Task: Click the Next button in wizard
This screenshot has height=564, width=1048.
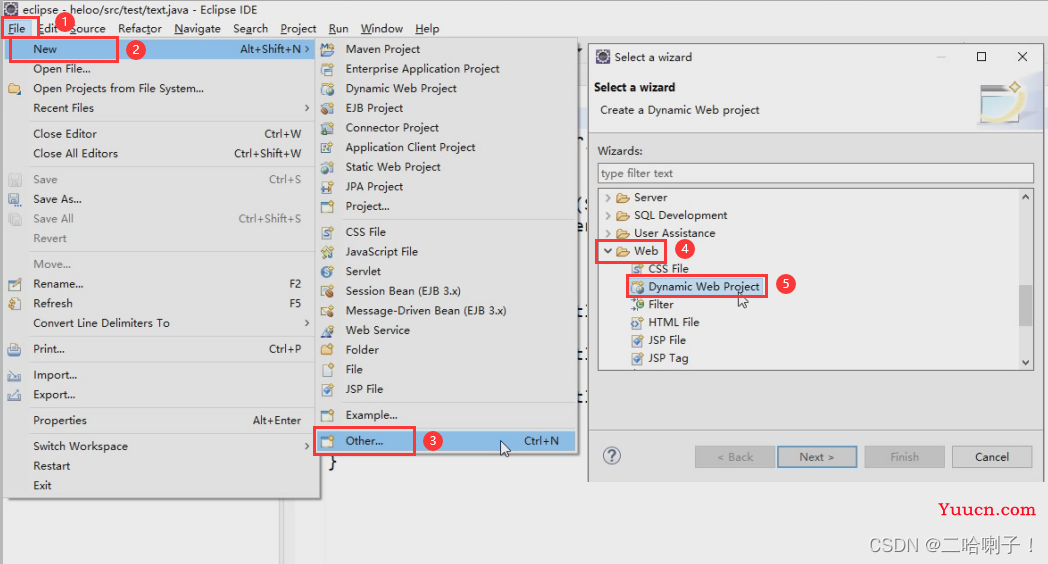Action: (817, 457)
